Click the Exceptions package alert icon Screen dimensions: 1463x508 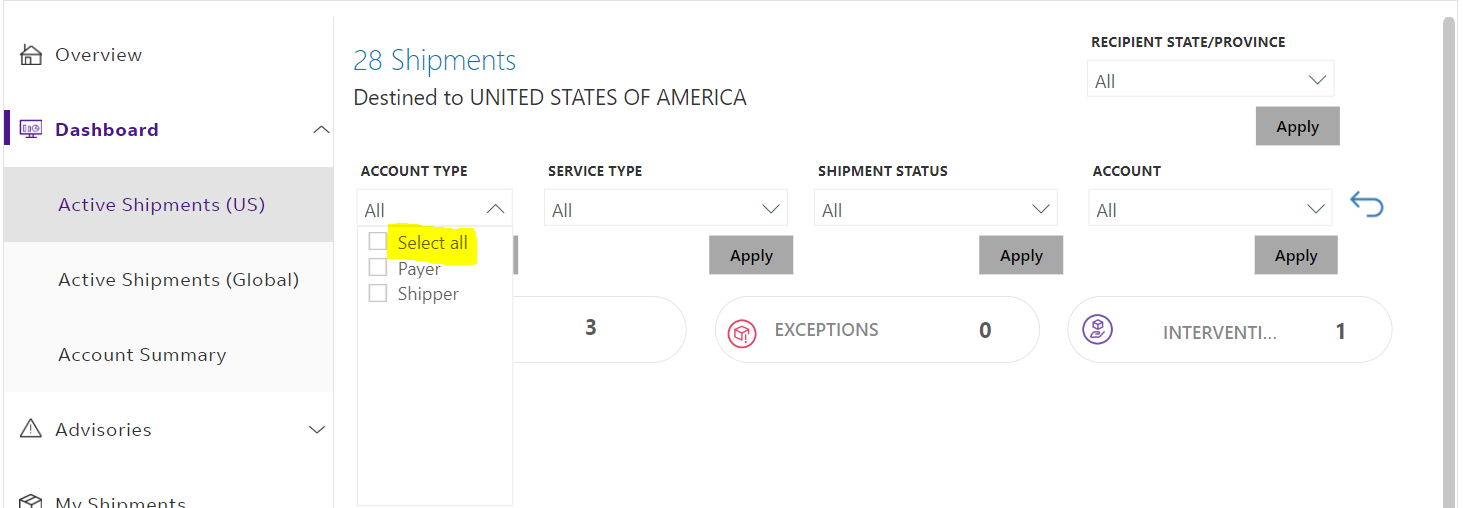tap(743, 332)
